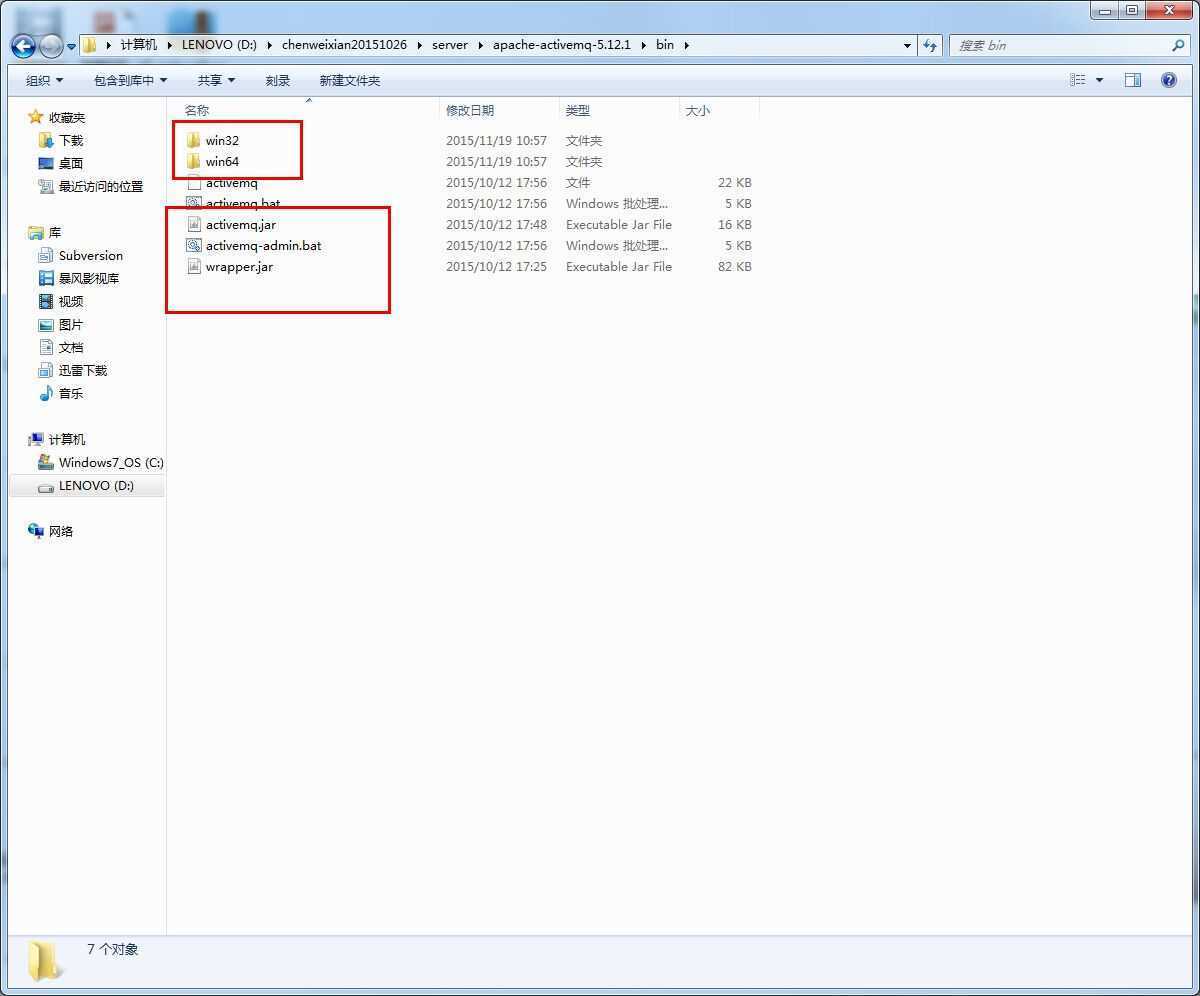Image resolution: width=1200 pixels, height=996 pixels.
Task: Open the 共享 dropdown
Action: [216, 80]
